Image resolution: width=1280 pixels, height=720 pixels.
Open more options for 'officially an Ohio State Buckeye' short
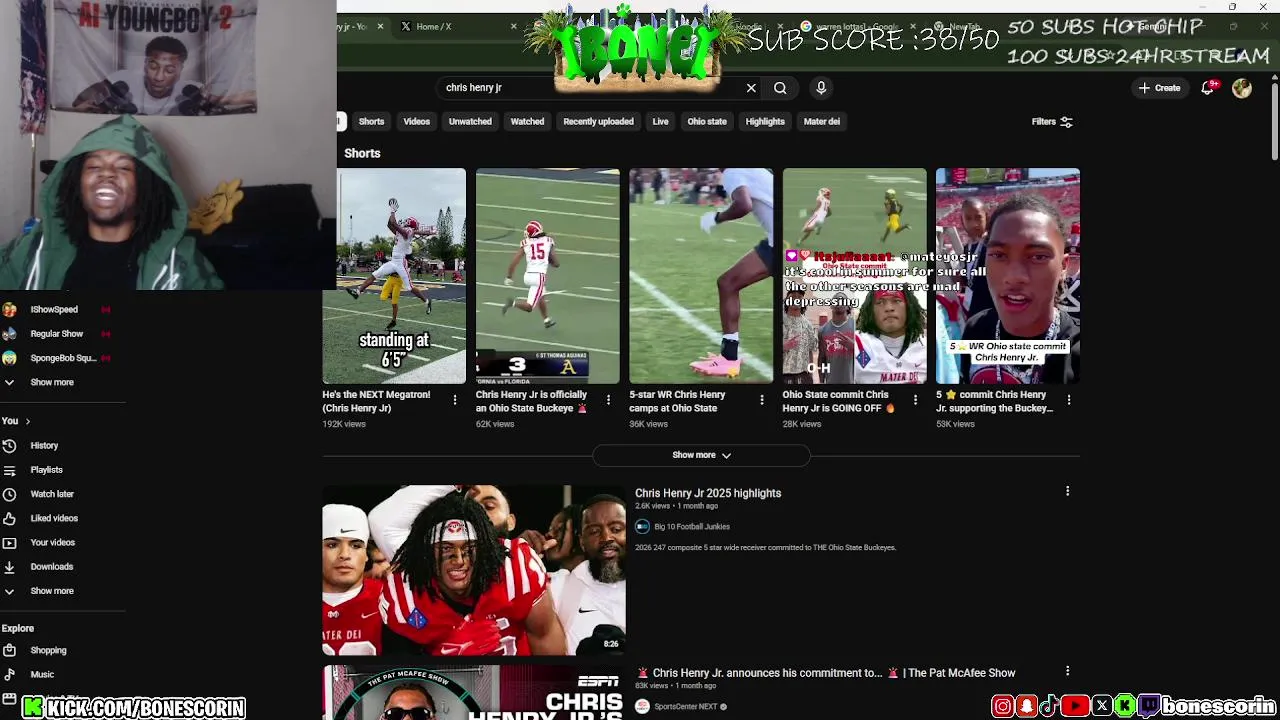[x=608, y=400]
